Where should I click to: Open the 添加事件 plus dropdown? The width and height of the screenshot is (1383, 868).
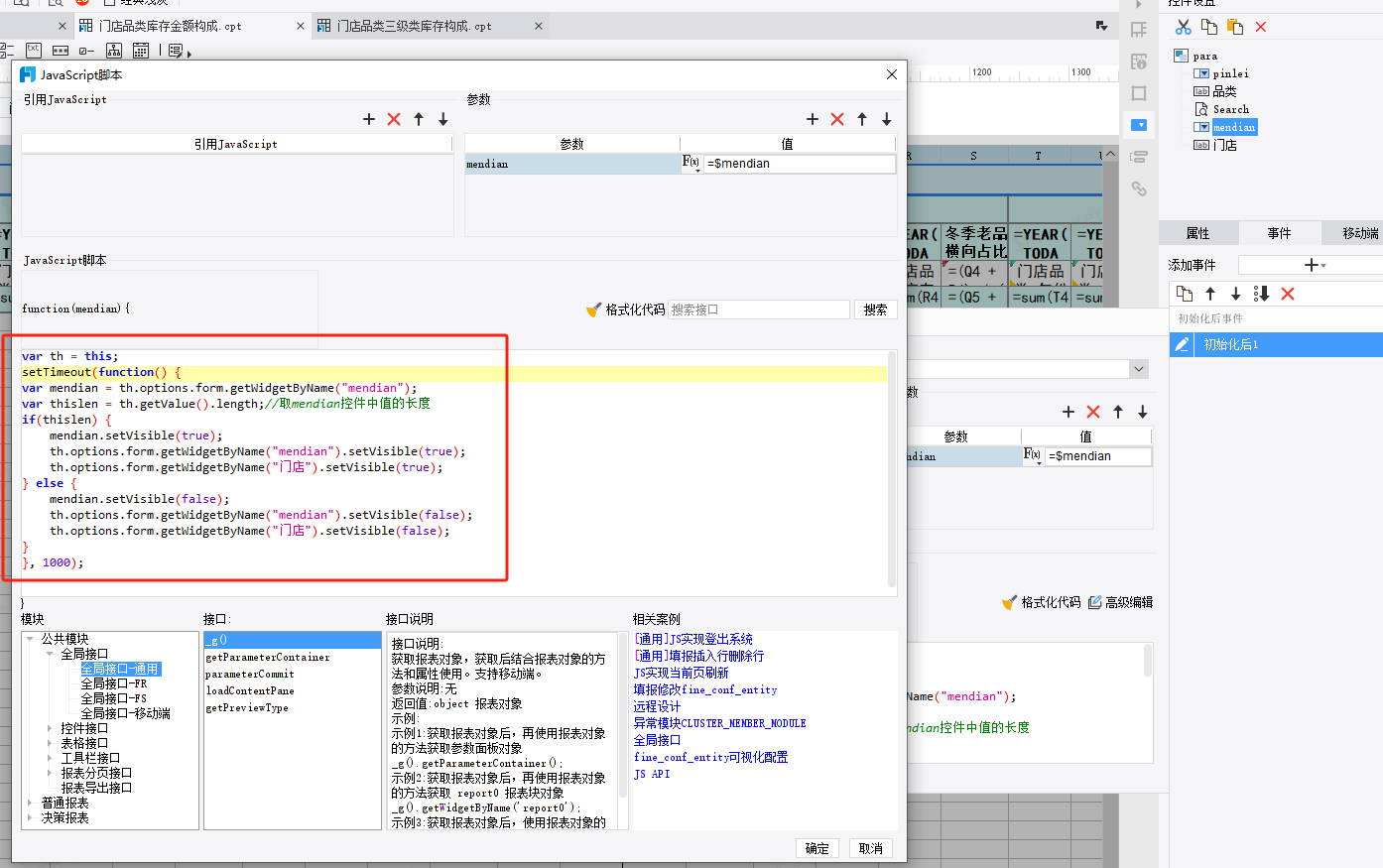[x=1315, y=265]
